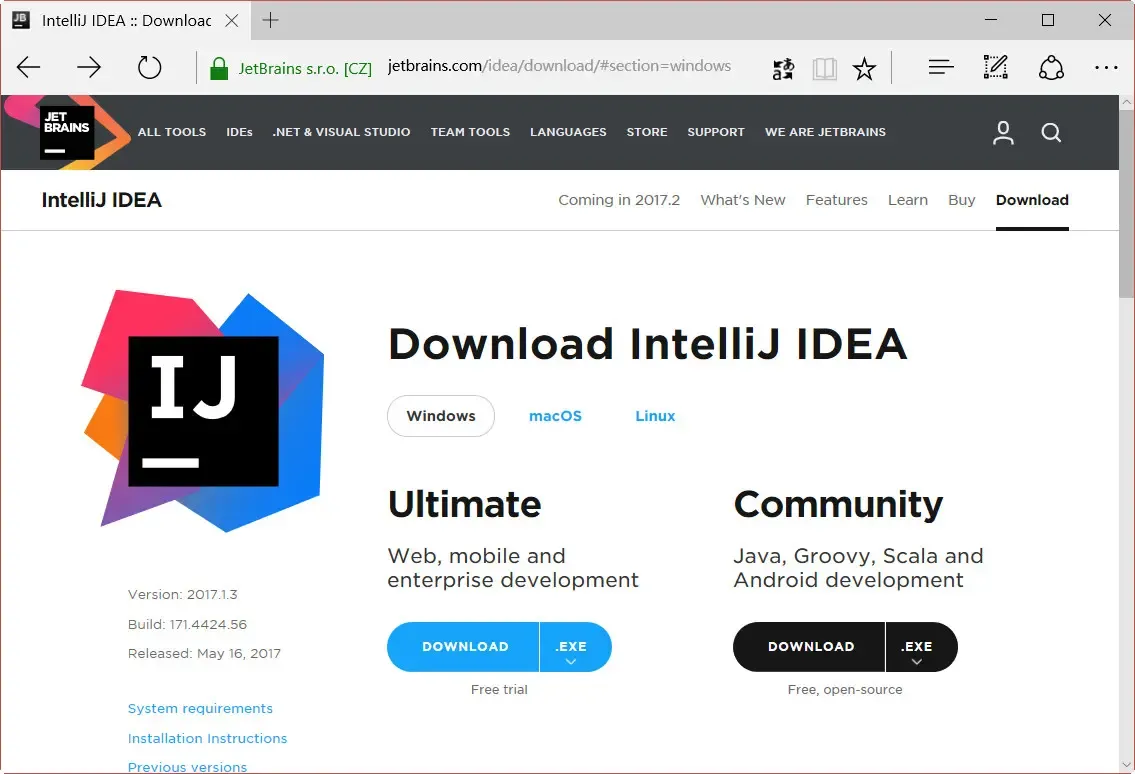Click the JetBrains s.r.o. [CZ] certificate label
The width and height of the screenshot is (1135, 774).
coord(305,69)
